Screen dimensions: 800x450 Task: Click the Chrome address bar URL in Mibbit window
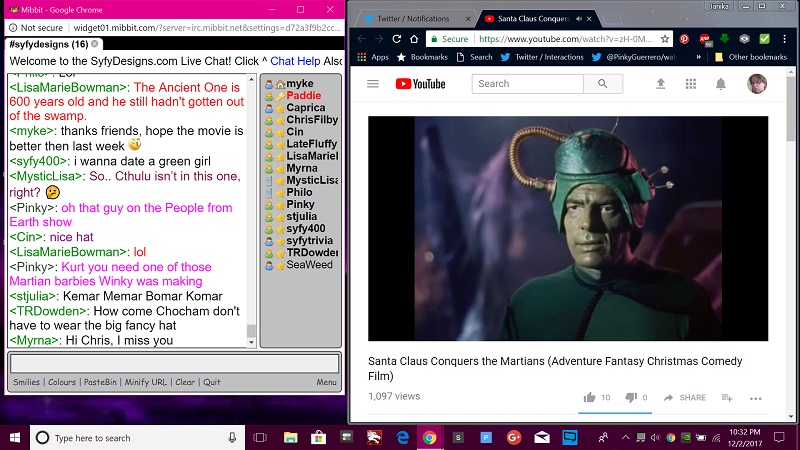pyautogui.click(x=207, y=28)
